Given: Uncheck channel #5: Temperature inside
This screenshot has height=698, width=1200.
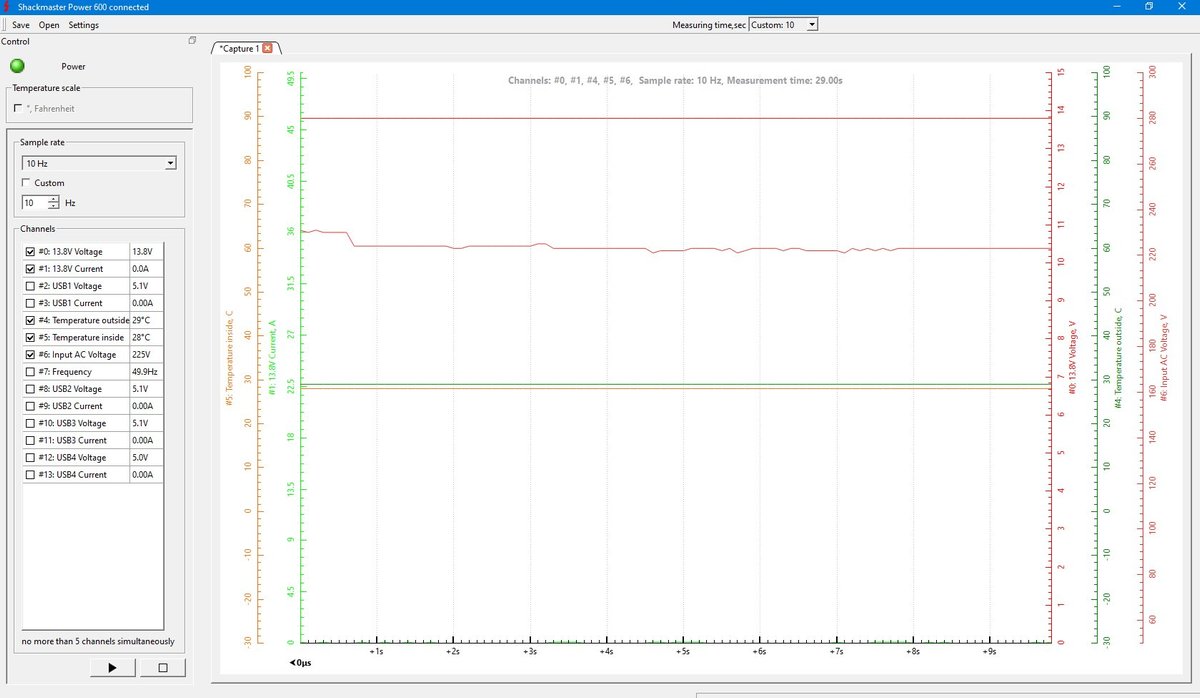Looking at the screenshot, I should click(29, 337).
